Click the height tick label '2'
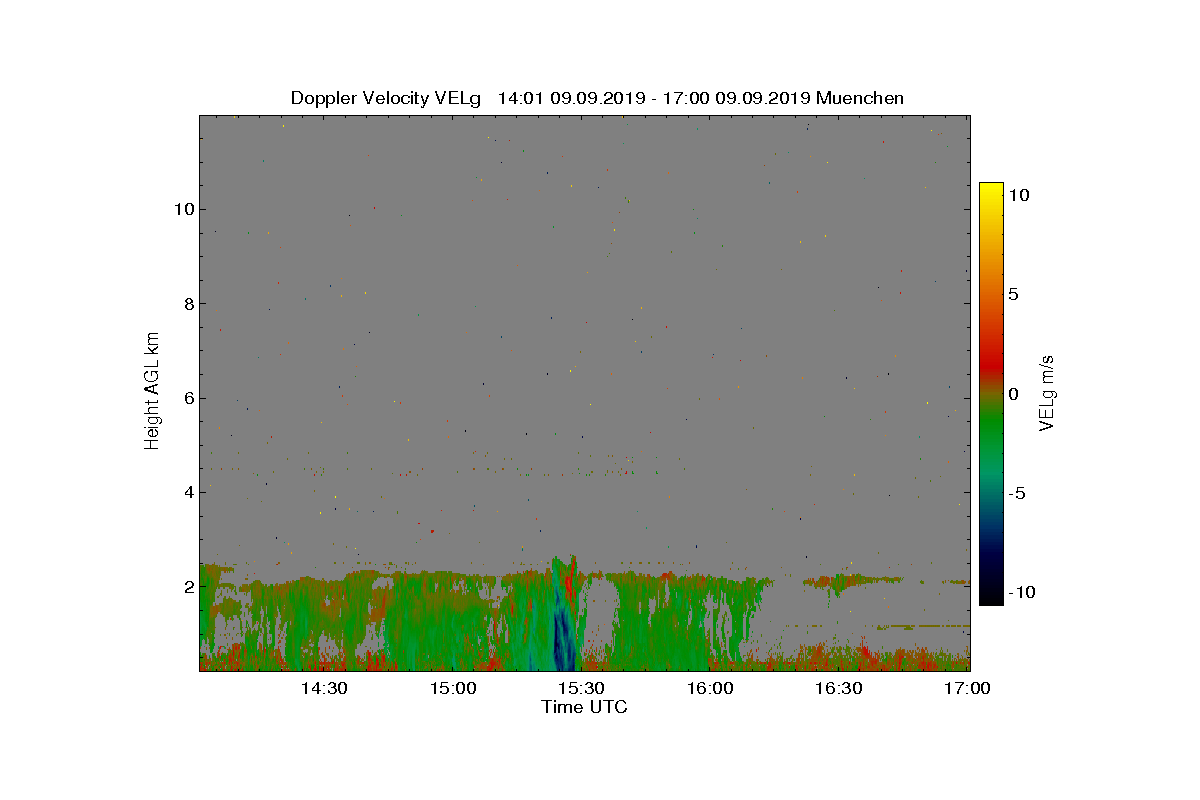This screenshot has width=1200, height=800. point(187,586)
